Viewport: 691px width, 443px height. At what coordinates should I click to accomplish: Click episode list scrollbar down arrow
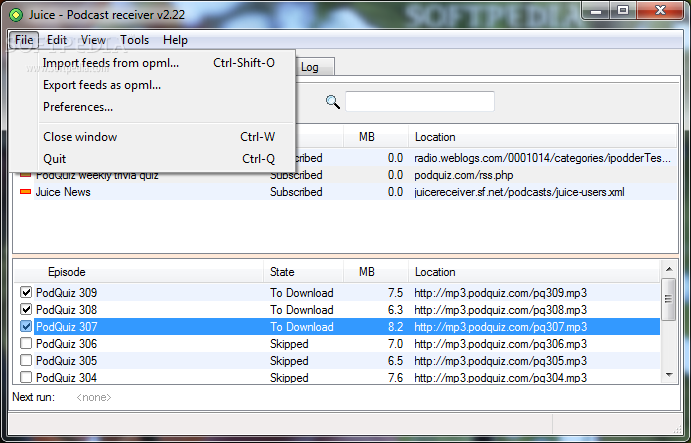click(x=669, y=375)
